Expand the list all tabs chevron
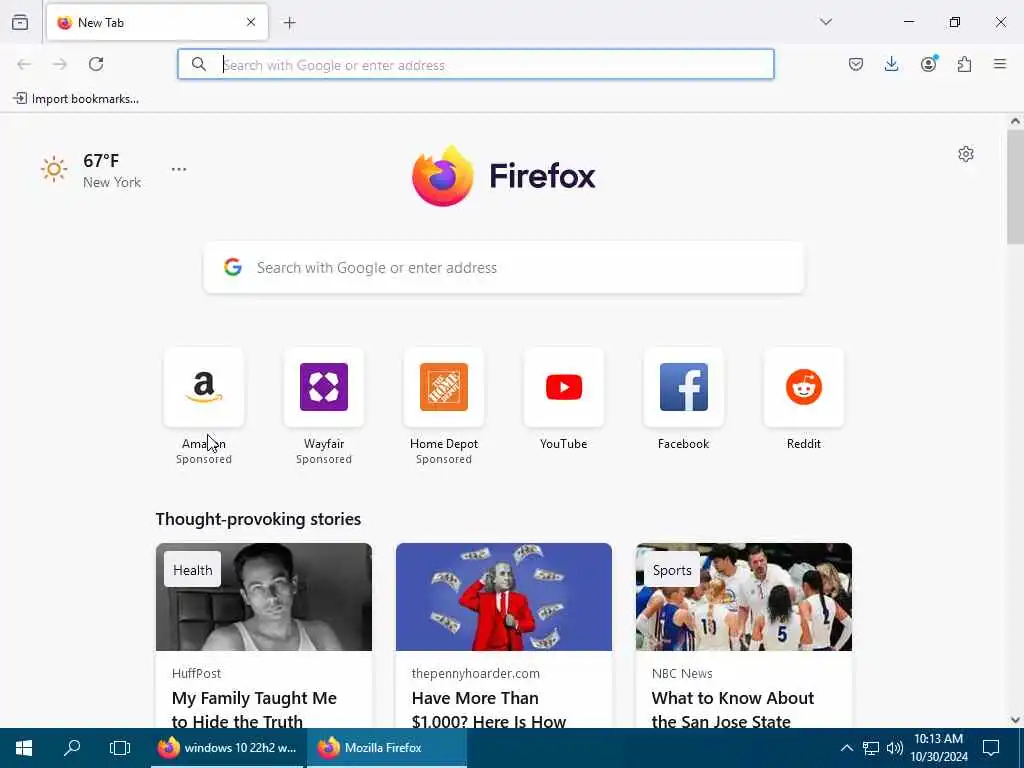The image size is (1024, 768). coord(825,22)
